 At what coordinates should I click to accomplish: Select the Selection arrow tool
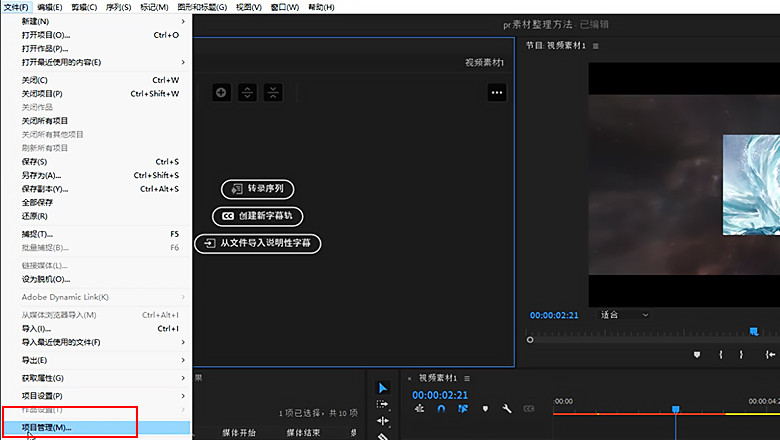coord(383,388)
